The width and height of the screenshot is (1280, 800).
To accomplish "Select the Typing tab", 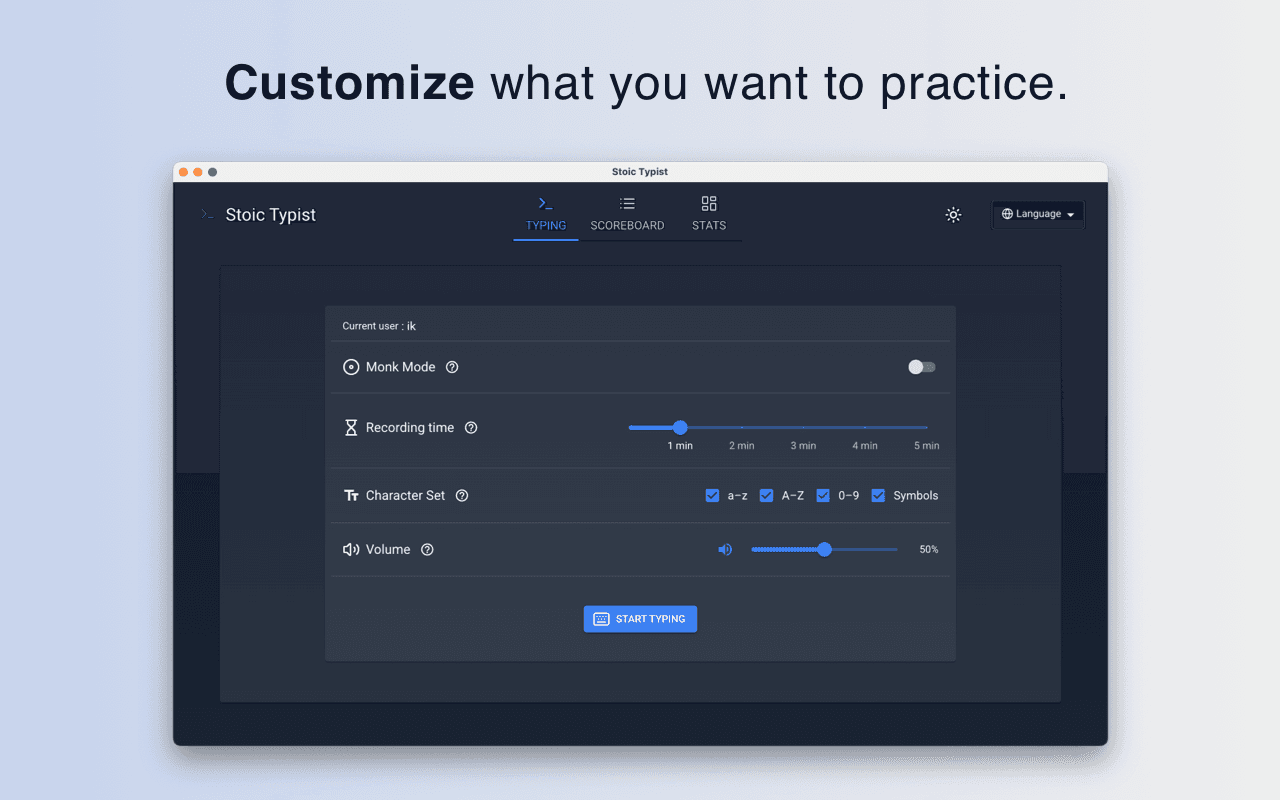I will point(546,214).
